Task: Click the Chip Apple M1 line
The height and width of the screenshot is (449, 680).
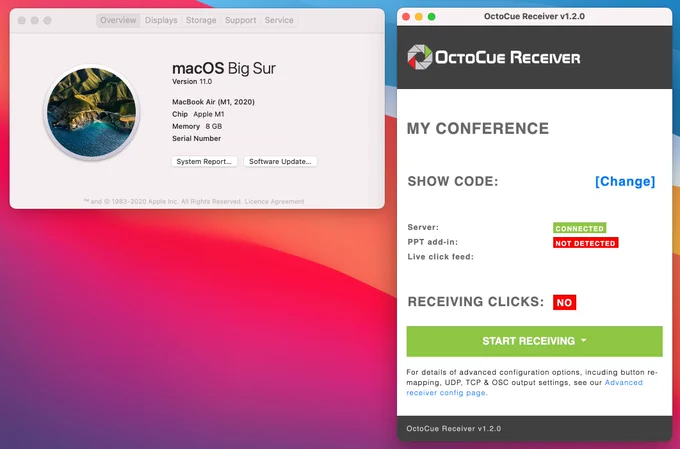Action: coord(198,114)
